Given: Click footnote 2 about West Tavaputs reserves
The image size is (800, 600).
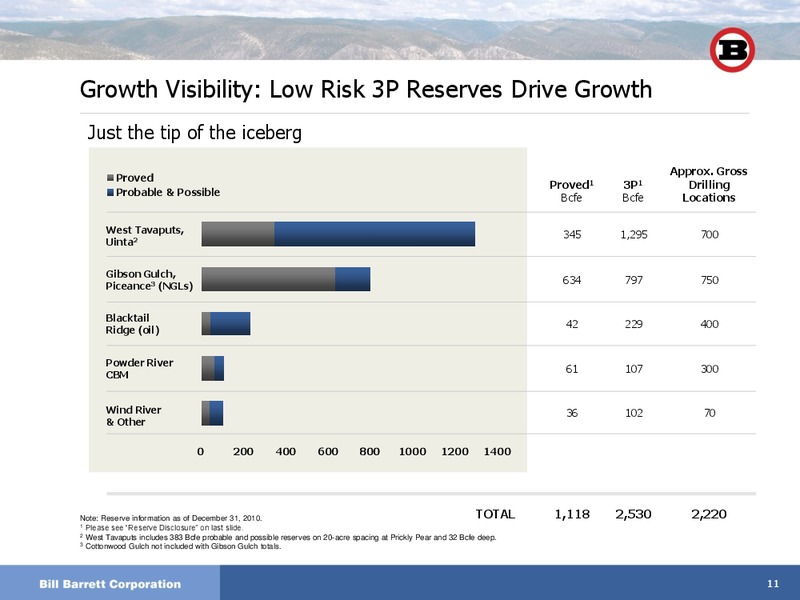Looking at the screenshot, I should click(288, 537).
